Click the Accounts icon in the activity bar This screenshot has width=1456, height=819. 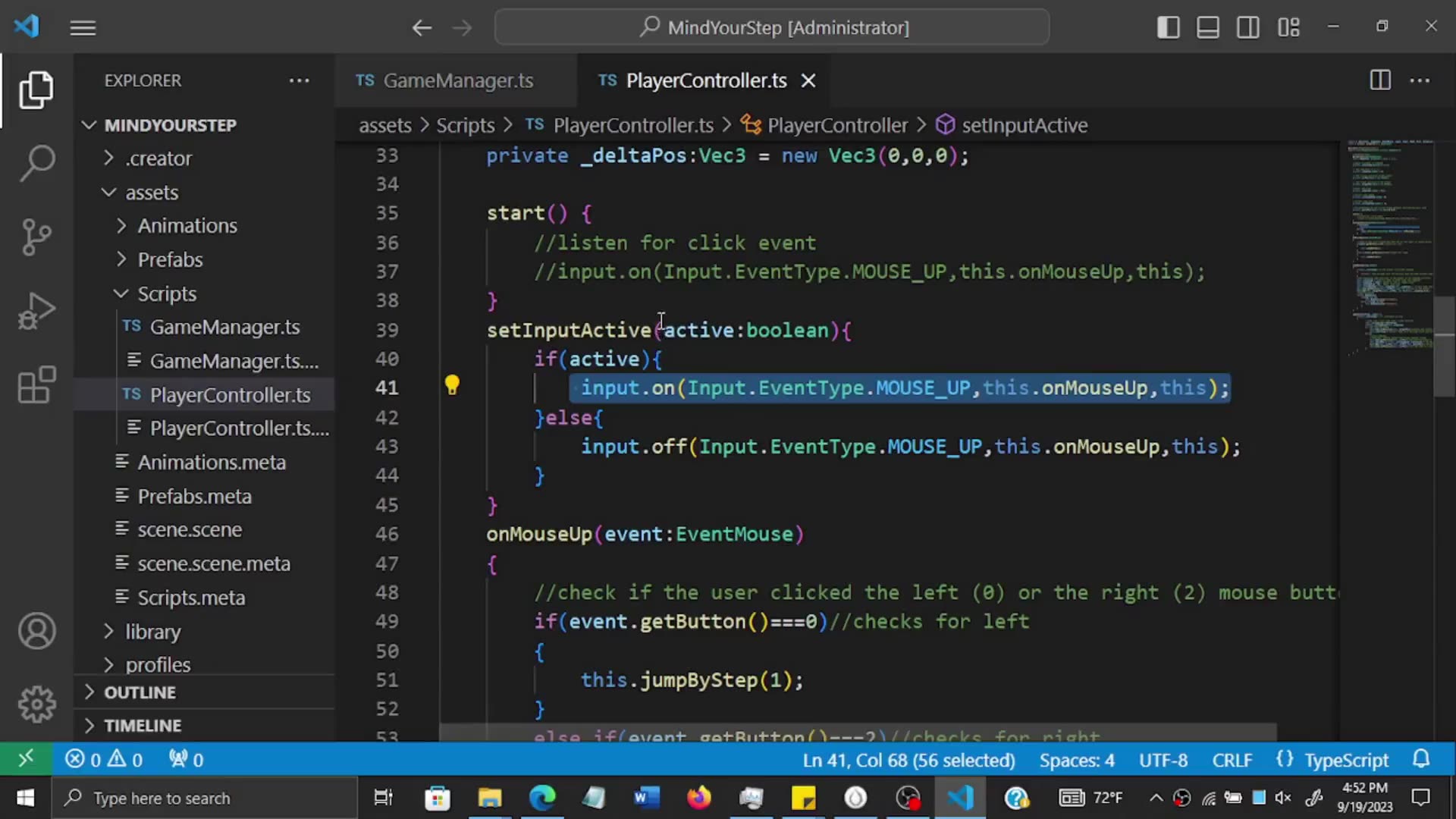(36, 631)
